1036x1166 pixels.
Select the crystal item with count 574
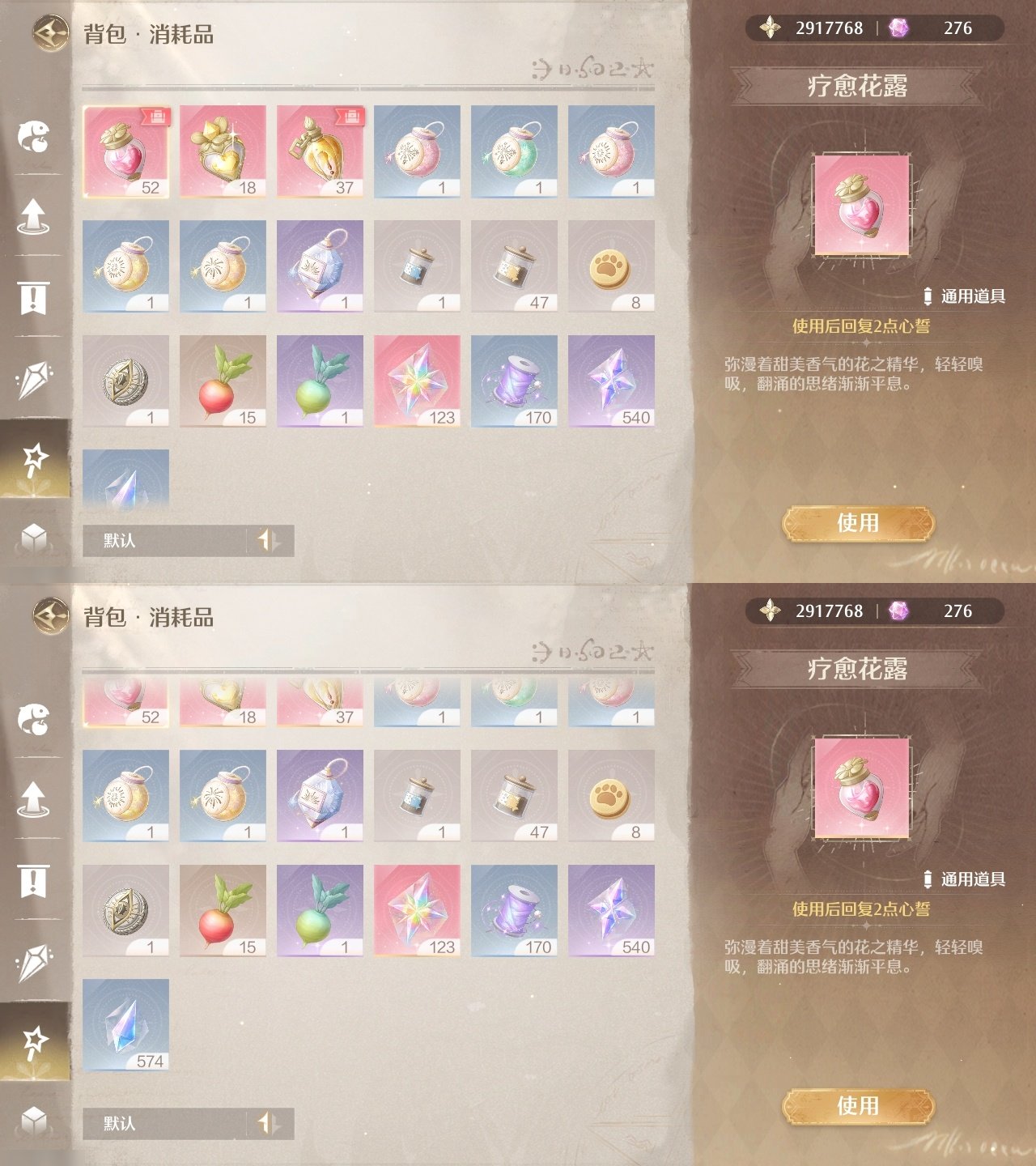[125, 1025]
